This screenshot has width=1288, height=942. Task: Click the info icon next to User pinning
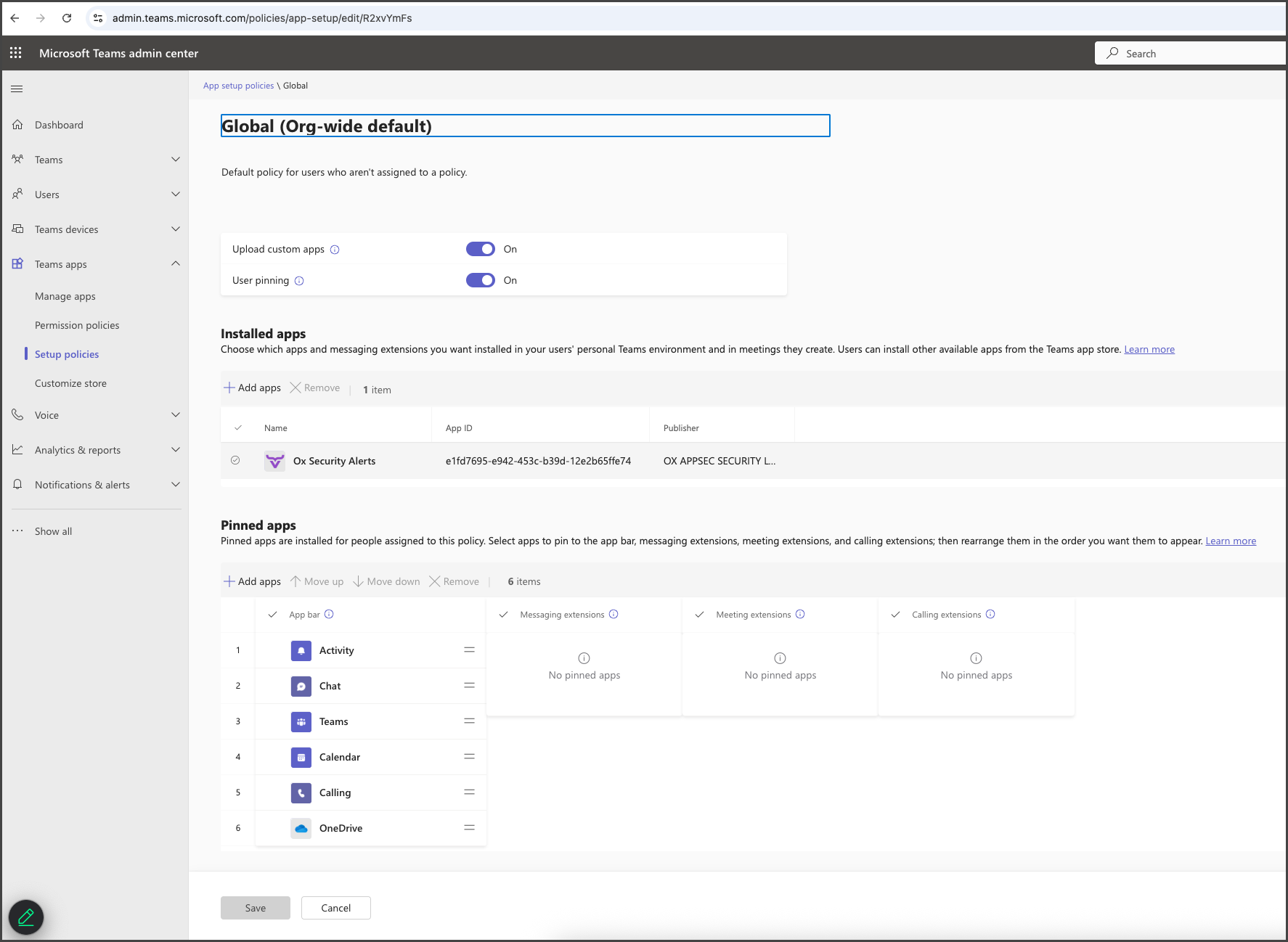click(x=299, y=281)
